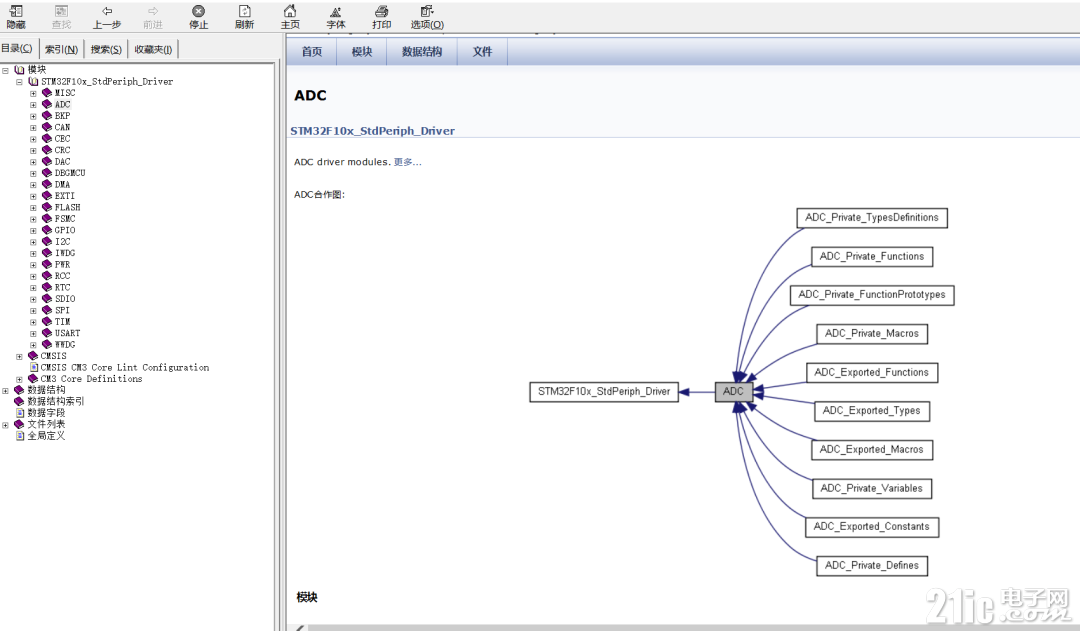
Task: Click the ADC_Private_Macros graph node
Action: pos(871,334)
